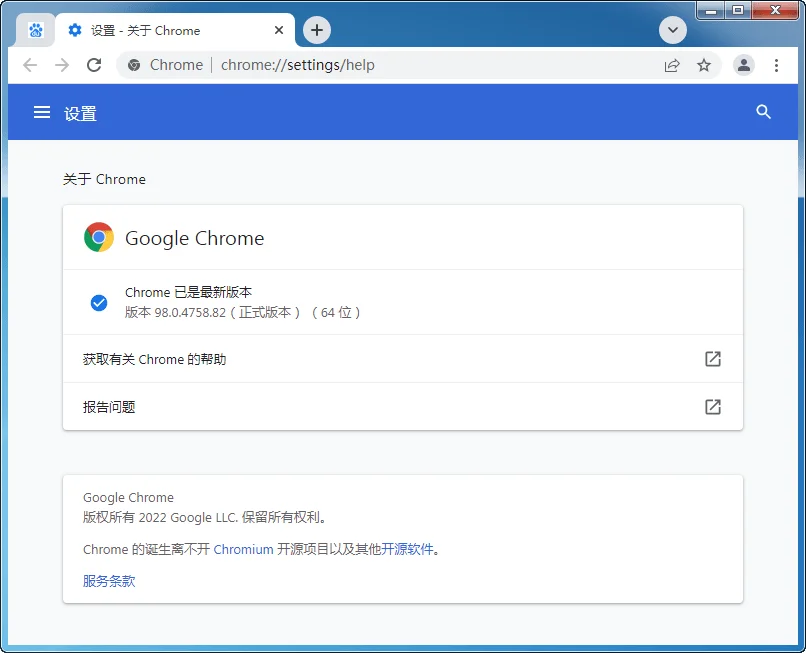Go back using the back arrow
This screenshot has width=806, height=653.
30,65
